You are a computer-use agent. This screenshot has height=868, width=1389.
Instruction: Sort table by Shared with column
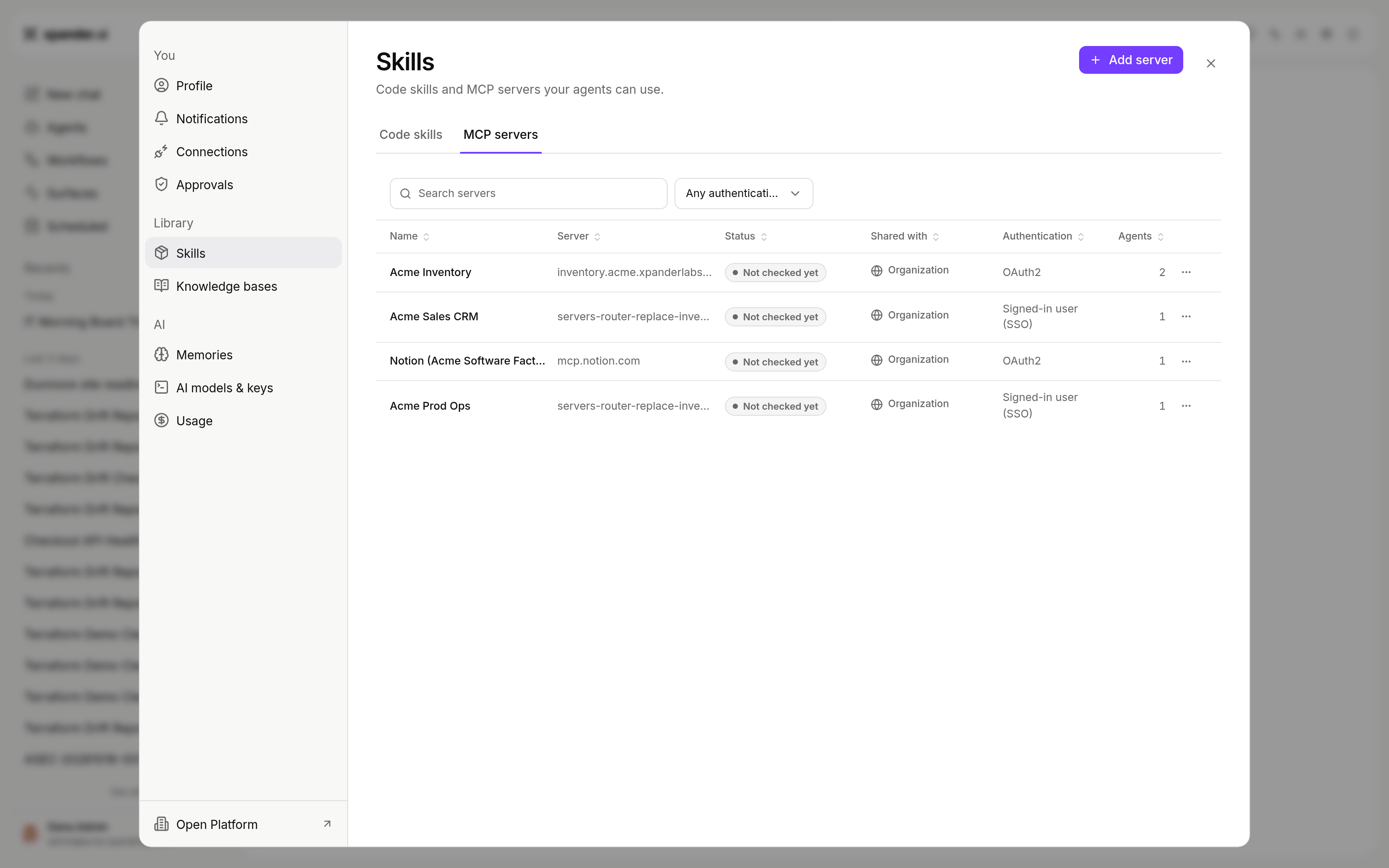coord(905,237)
